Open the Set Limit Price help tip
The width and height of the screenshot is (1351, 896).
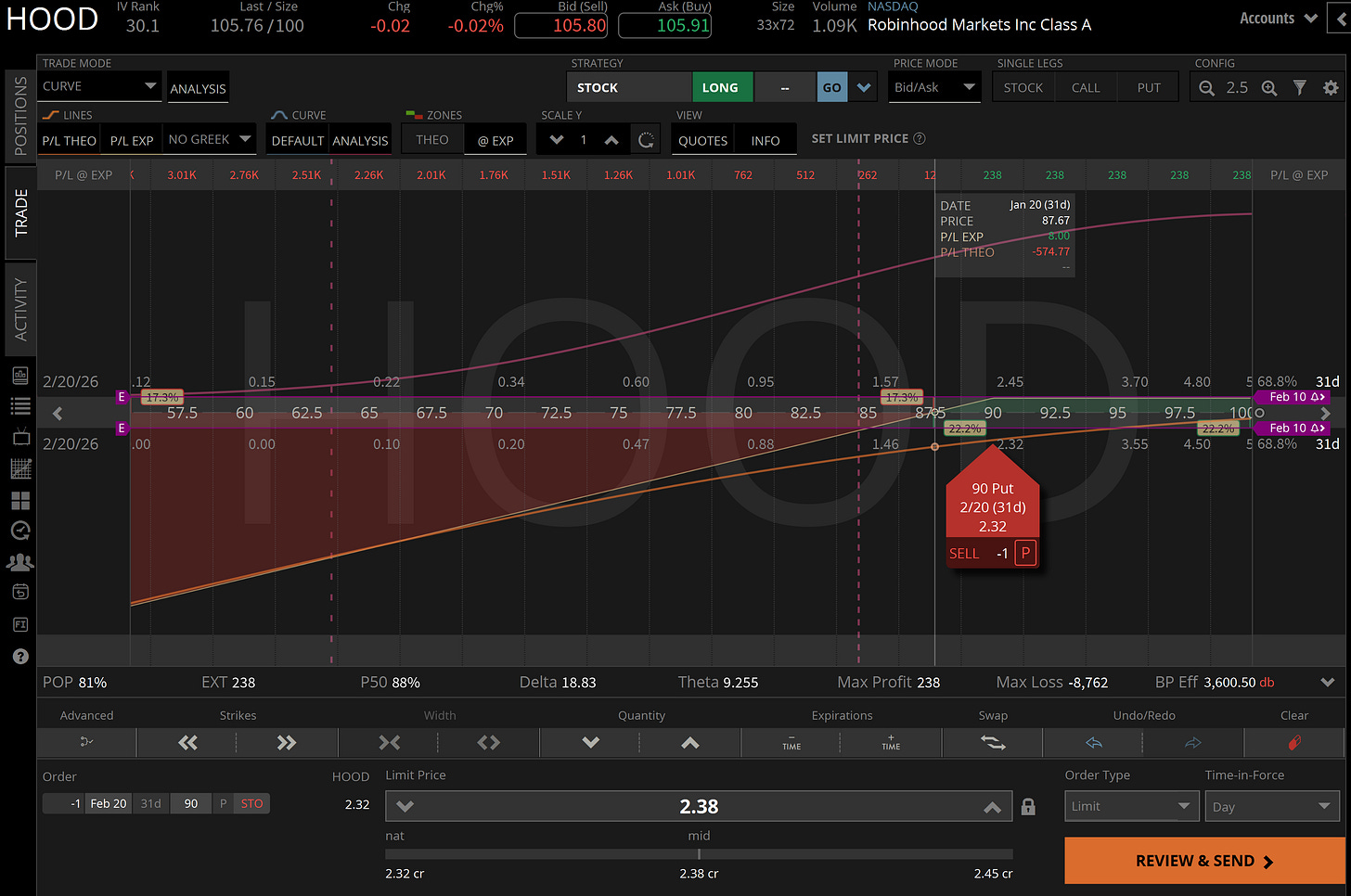tap(920, 138)
